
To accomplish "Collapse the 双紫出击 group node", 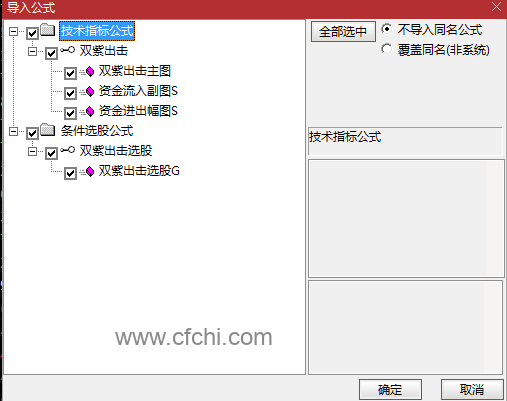I will tap(32, 52).
